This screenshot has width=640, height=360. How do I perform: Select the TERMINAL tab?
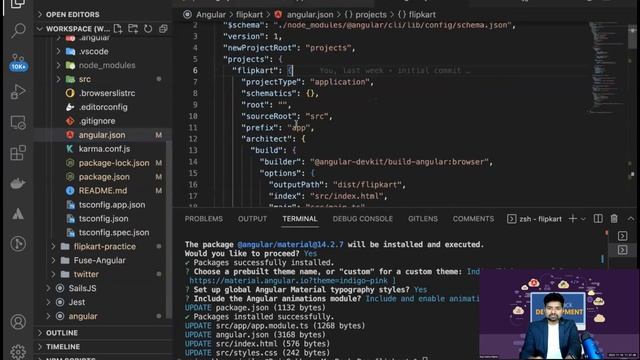300,219
